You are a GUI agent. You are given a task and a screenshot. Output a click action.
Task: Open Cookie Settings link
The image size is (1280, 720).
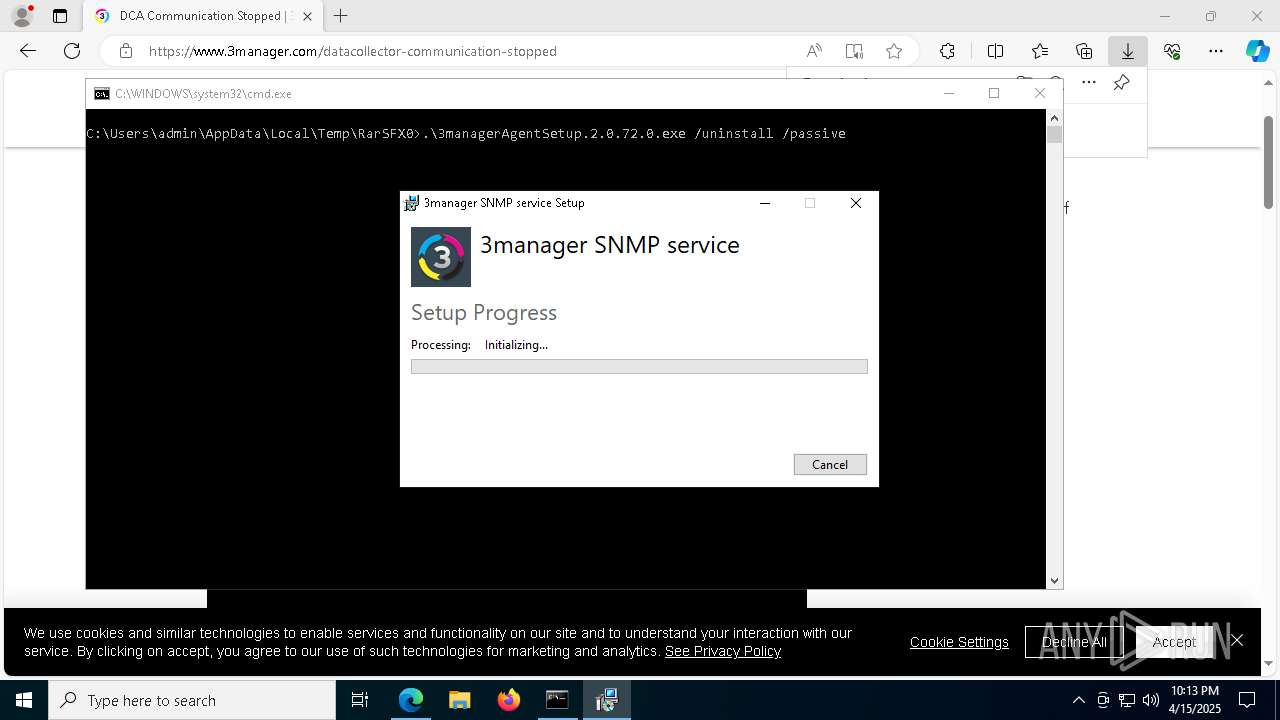point(959,642)
